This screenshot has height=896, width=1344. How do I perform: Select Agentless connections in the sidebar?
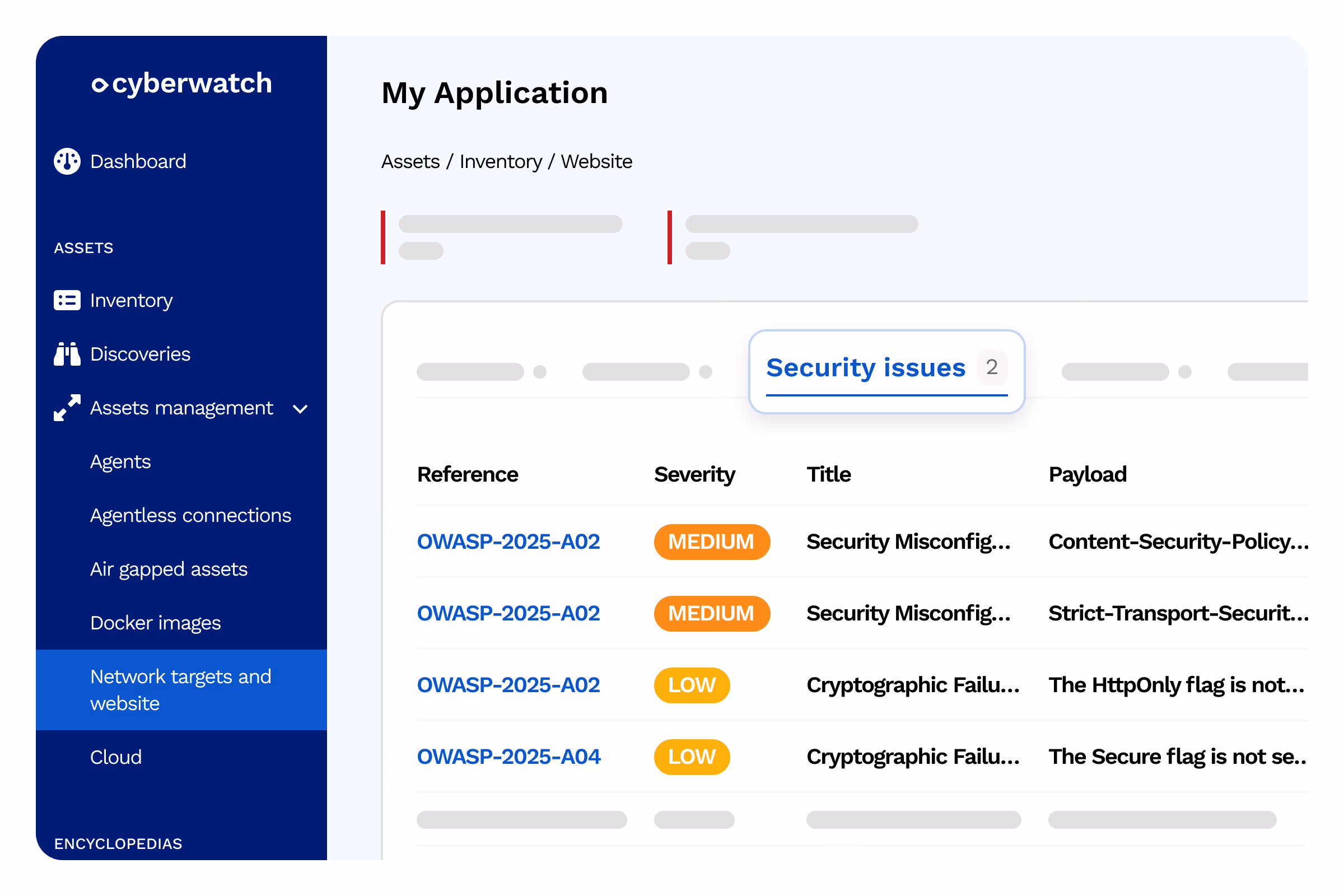[191, 516]
